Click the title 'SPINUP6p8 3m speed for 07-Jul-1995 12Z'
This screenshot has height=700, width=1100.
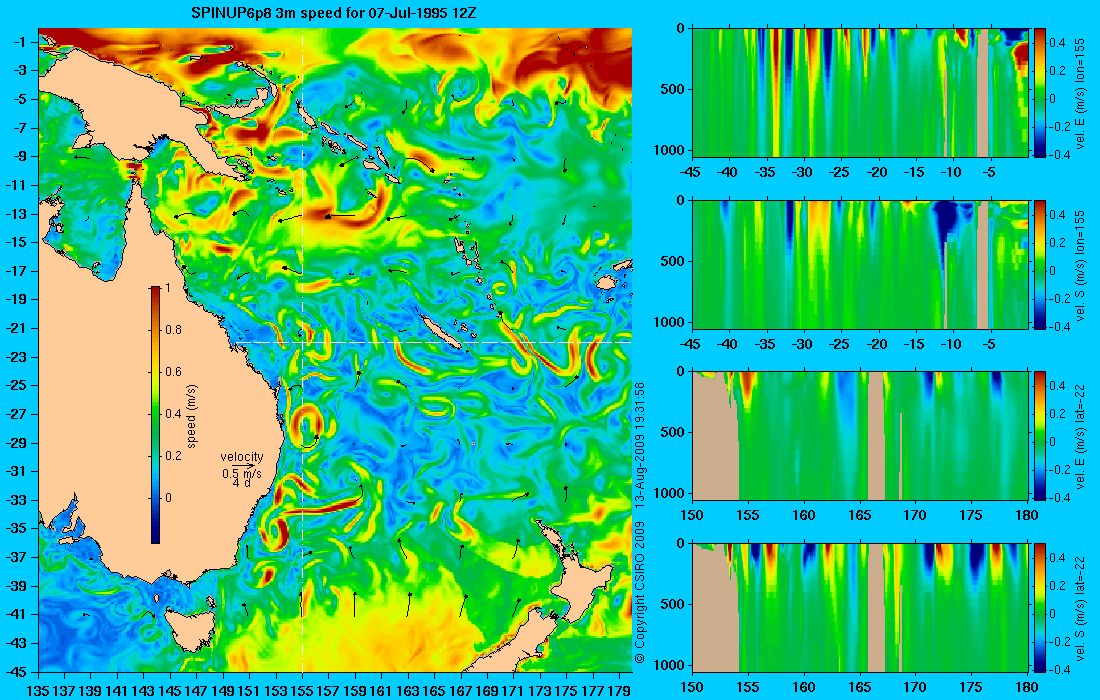click(335, 13)
